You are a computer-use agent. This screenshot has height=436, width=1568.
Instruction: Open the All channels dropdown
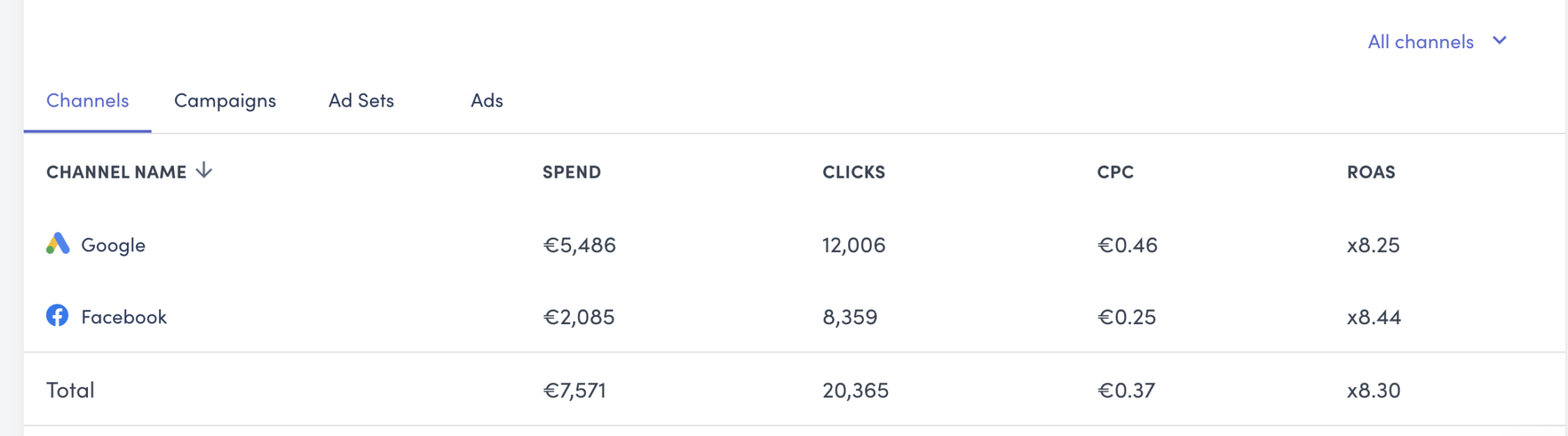[x=1420, y=41]
